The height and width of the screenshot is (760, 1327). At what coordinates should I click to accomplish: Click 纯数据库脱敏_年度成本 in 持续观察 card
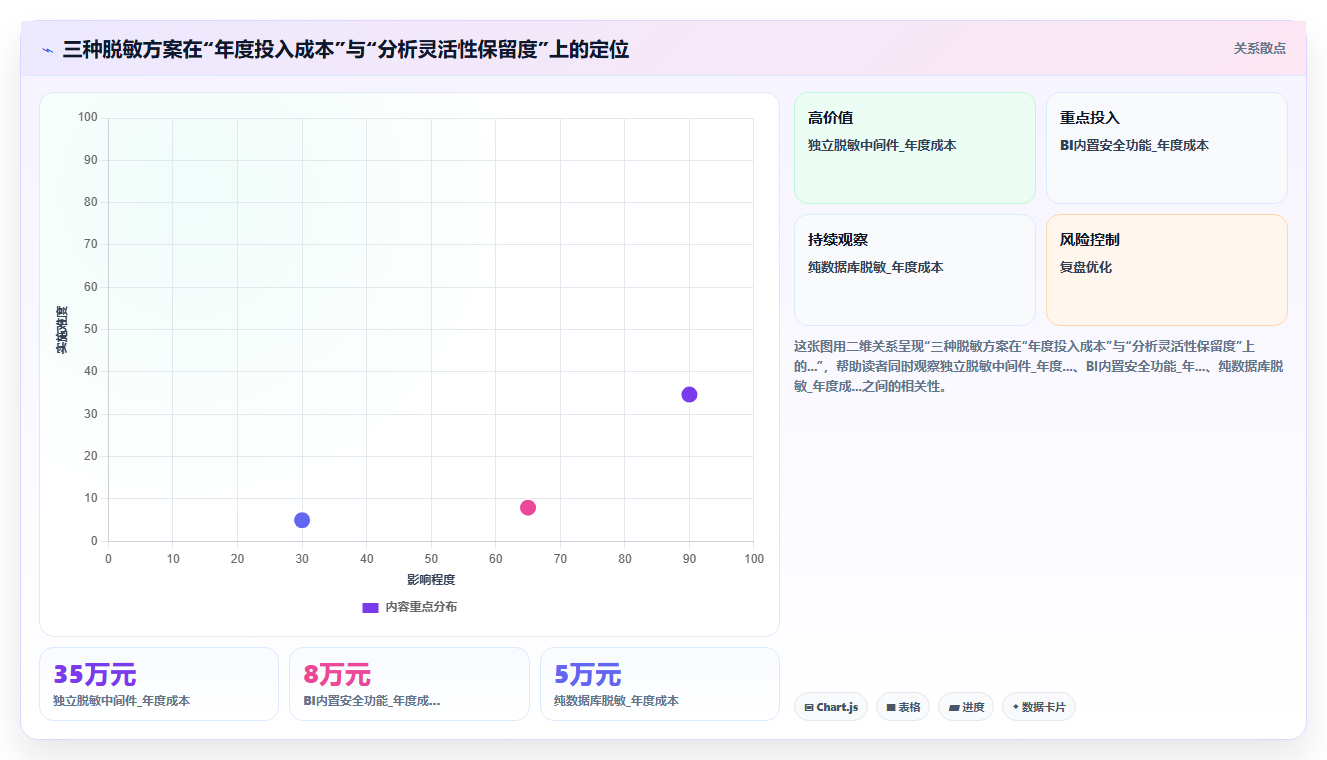(x=876, y=267)
